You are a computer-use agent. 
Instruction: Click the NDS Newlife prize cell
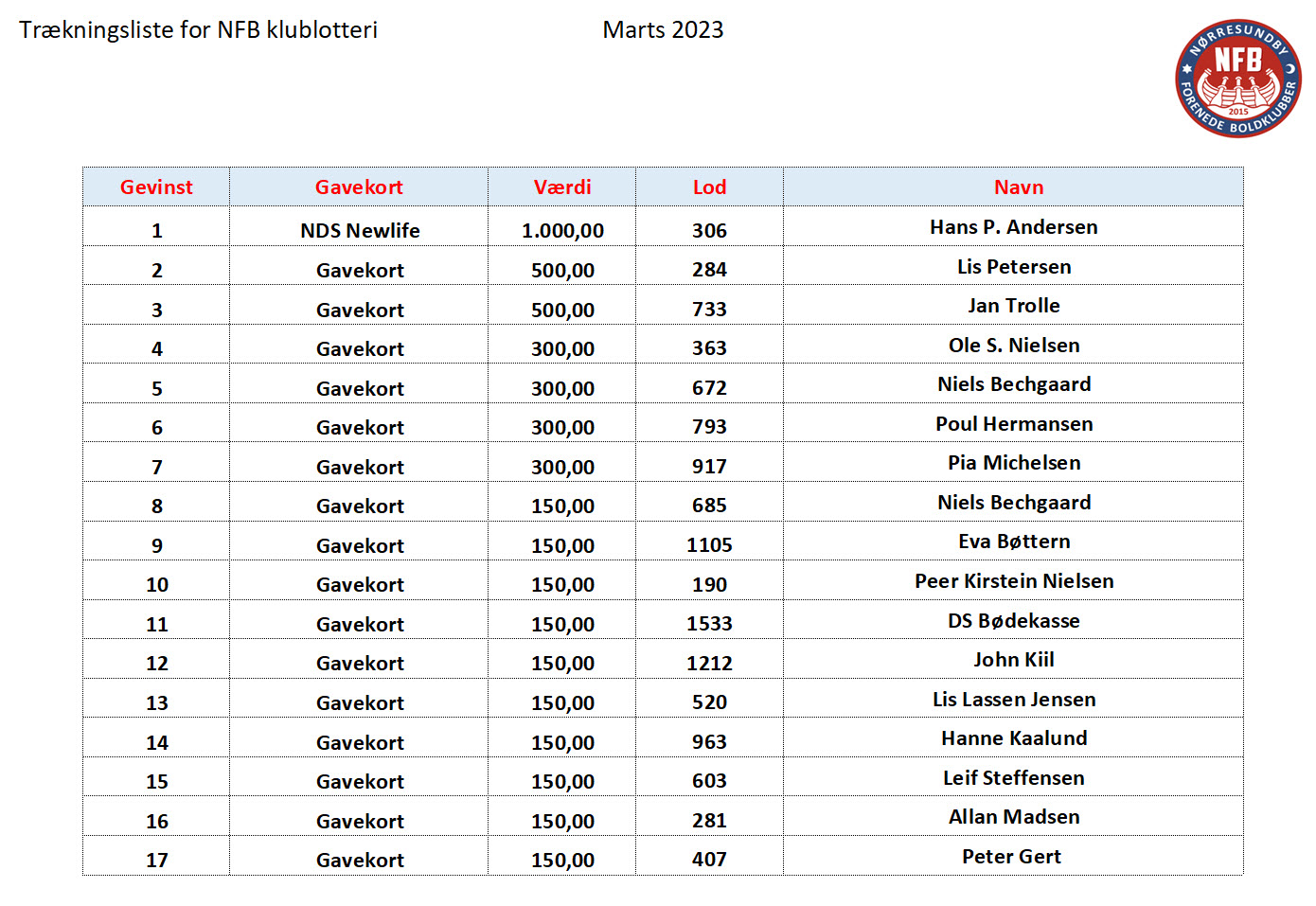point(360,230)
